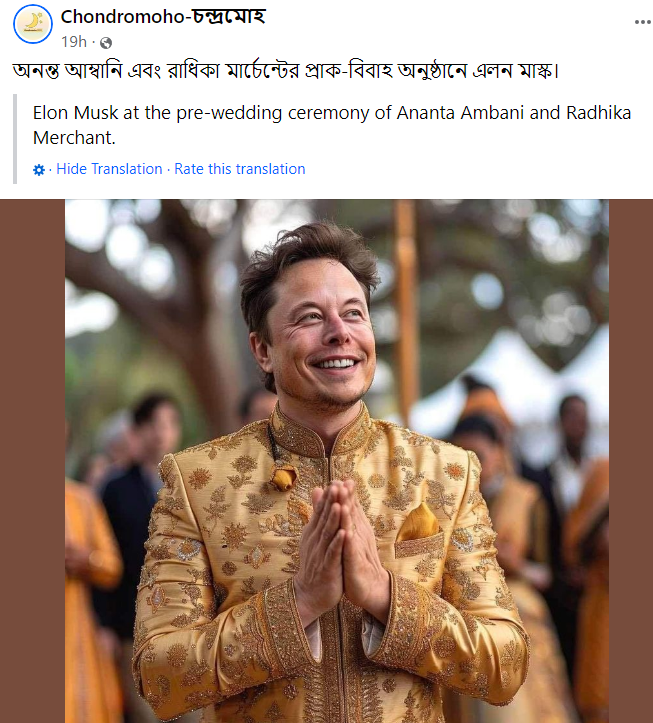Click the brown right margin of the photo

click(630, 460)
